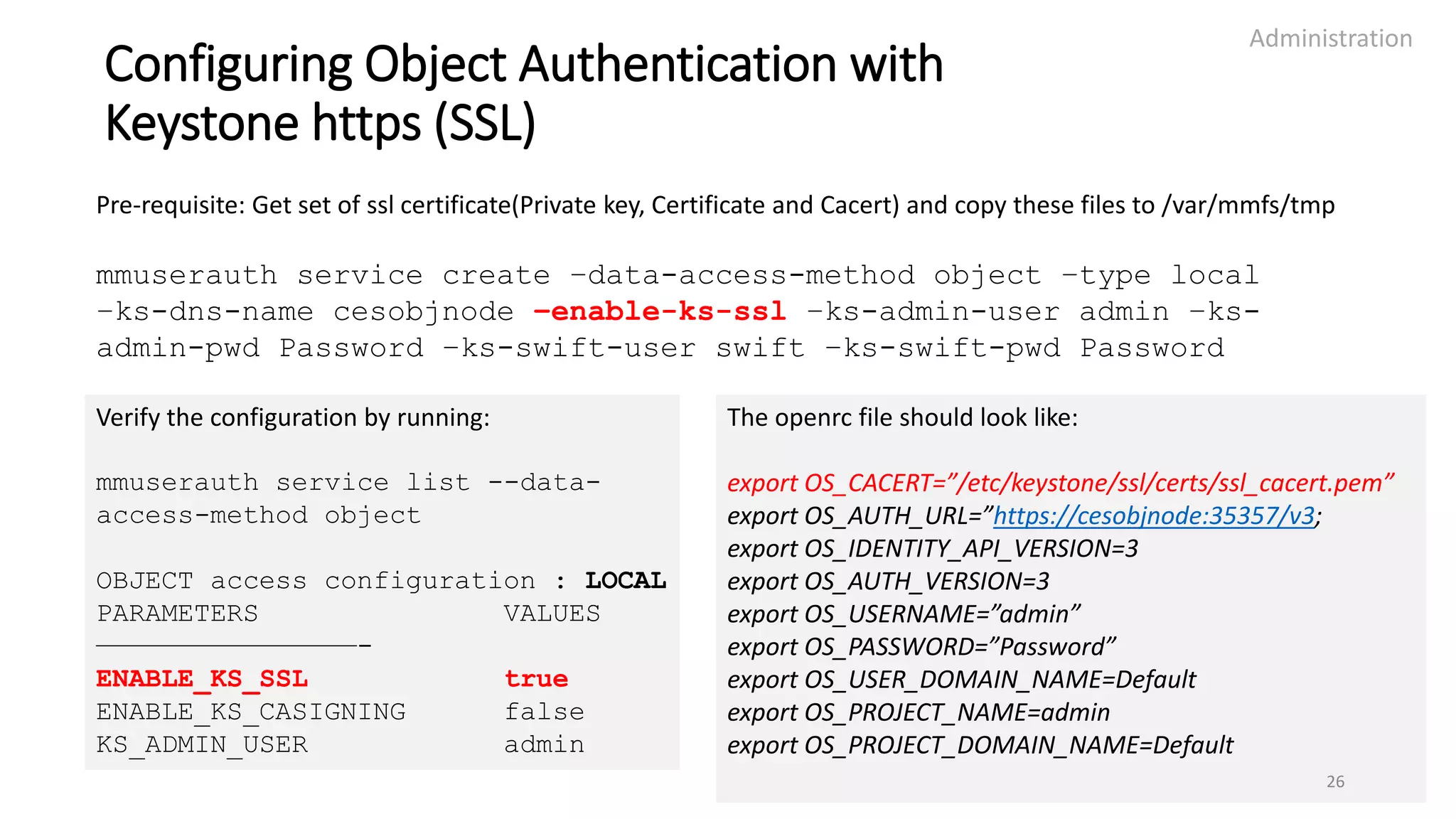
Task: Click 'export OS_PROJECT_NAME=admin' line
Action: pos(919,712)
